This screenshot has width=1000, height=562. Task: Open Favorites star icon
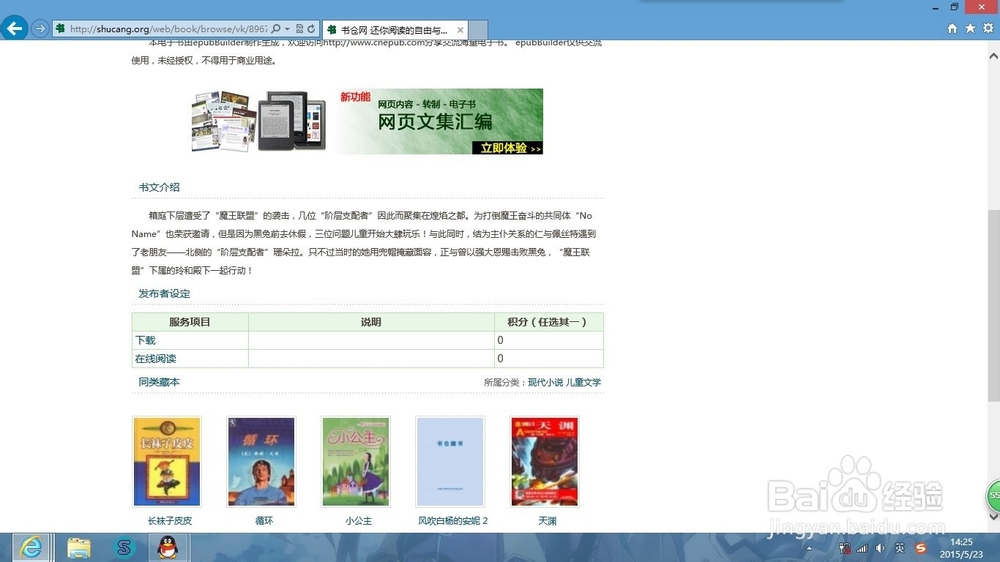pyautogui.click(x=970, y=28)
